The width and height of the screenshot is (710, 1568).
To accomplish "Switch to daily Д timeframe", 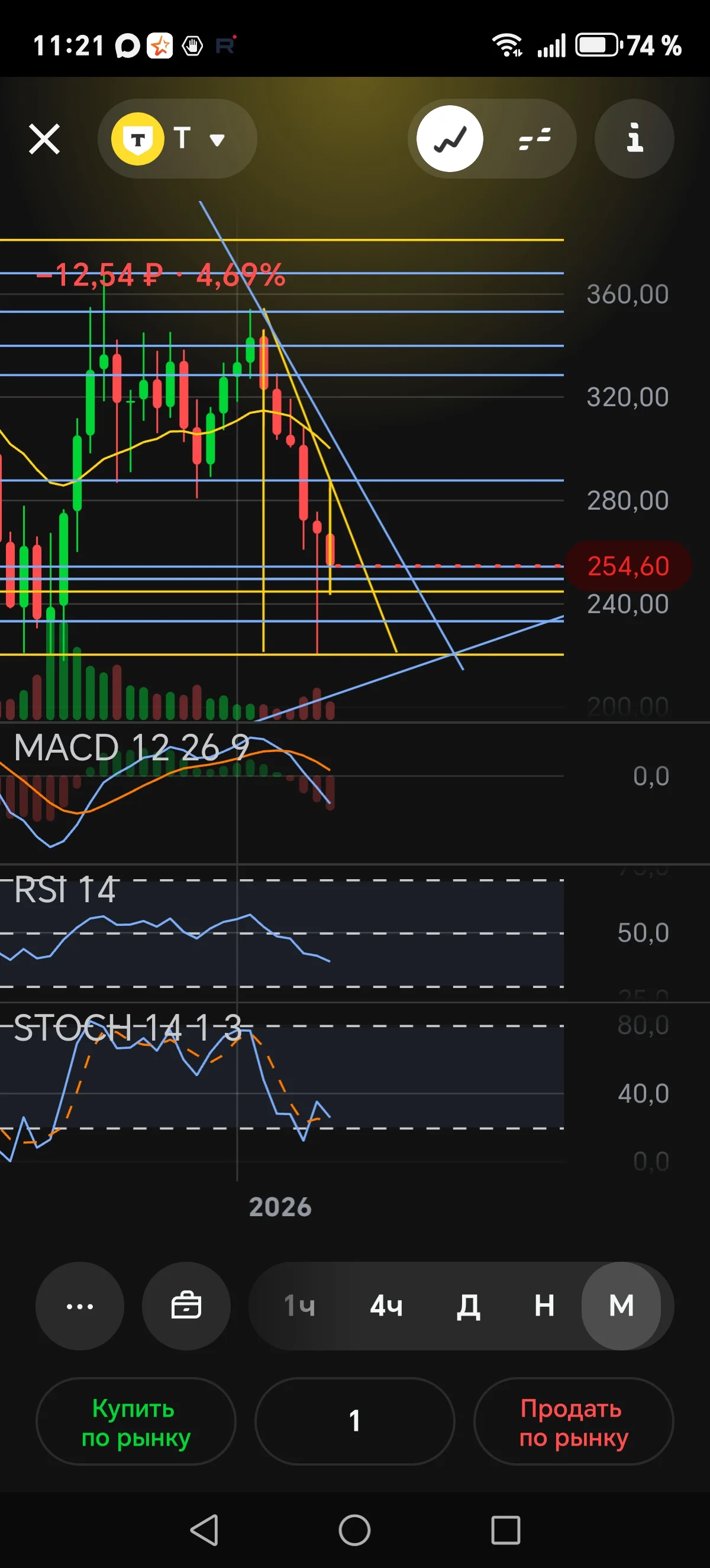I will [x=468, y=1306].
